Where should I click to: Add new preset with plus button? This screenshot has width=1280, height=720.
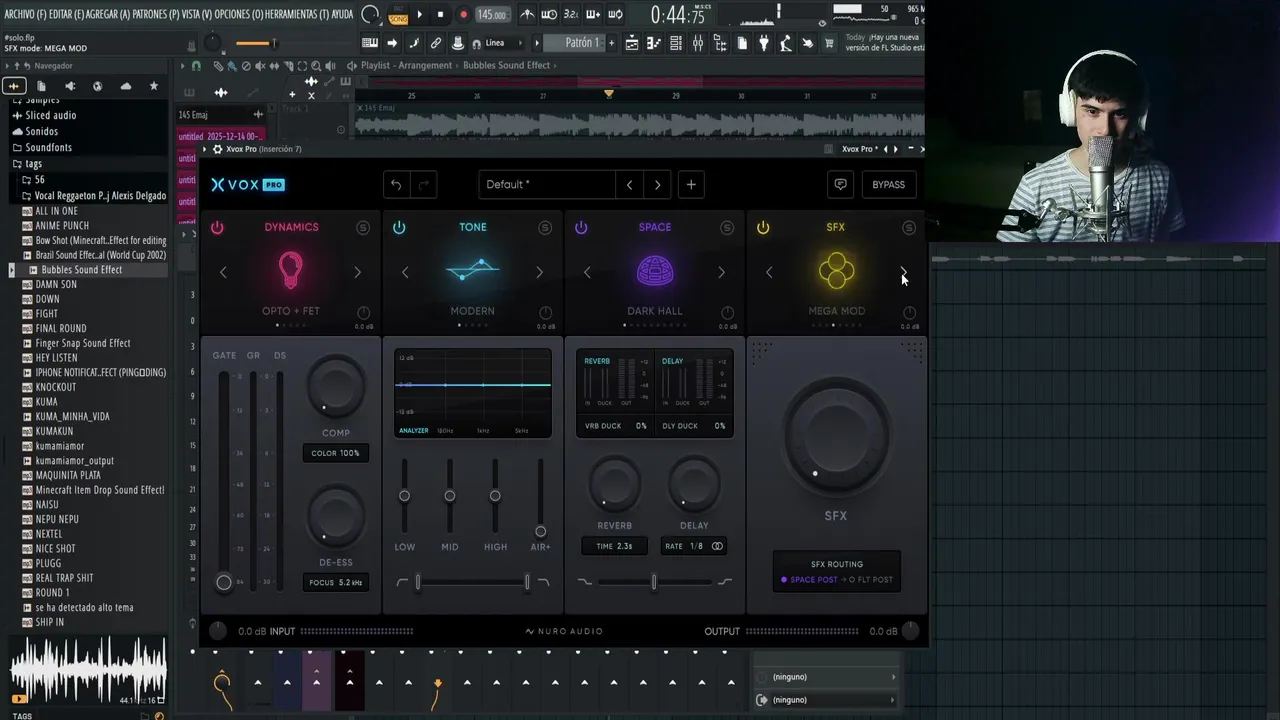691,185
